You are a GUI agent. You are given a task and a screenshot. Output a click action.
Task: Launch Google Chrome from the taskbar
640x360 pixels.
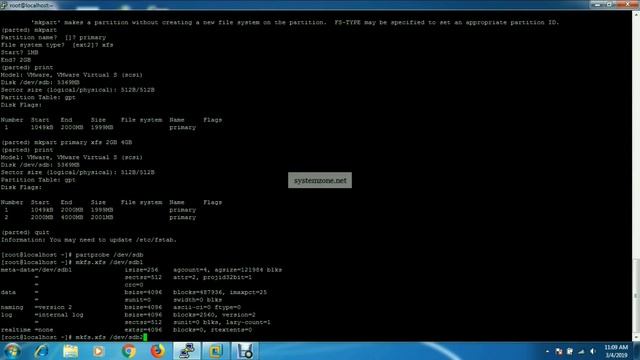tap(128, 351)
